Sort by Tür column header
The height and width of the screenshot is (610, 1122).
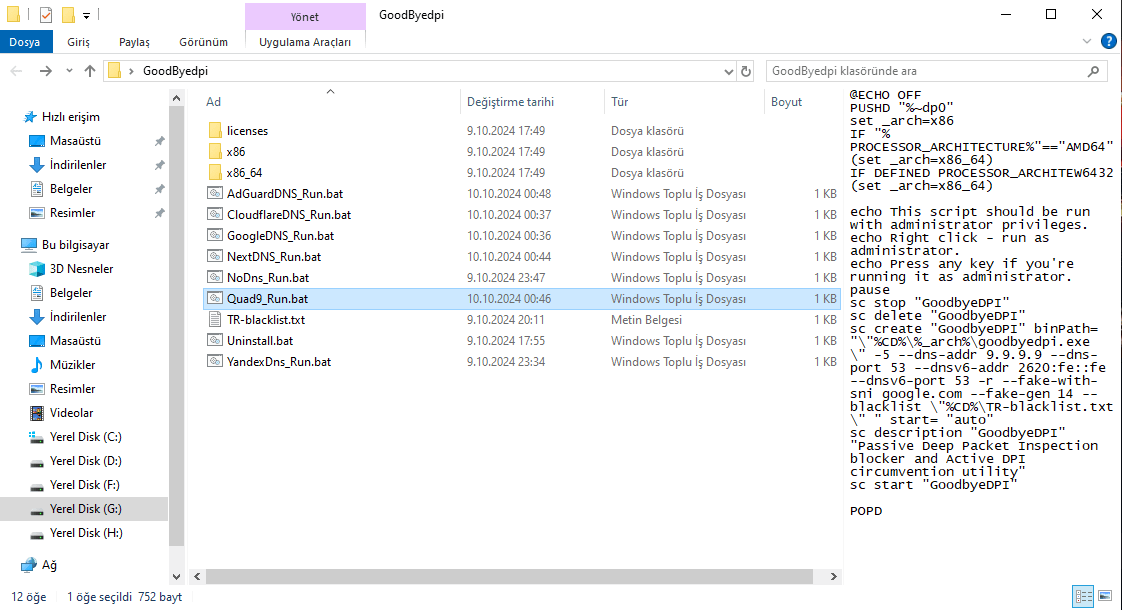point(620,102)
